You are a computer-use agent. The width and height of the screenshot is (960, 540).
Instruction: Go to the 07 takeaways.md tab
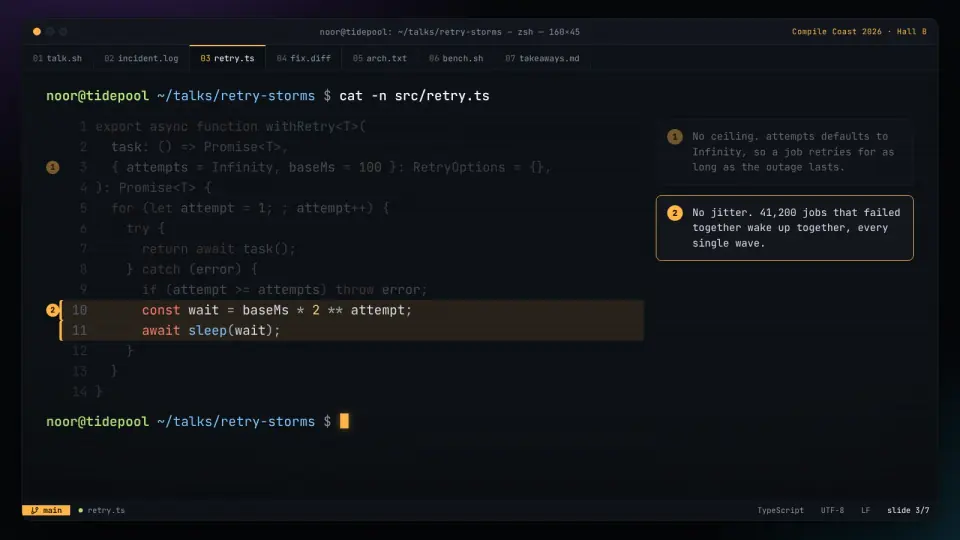point(542,58)
